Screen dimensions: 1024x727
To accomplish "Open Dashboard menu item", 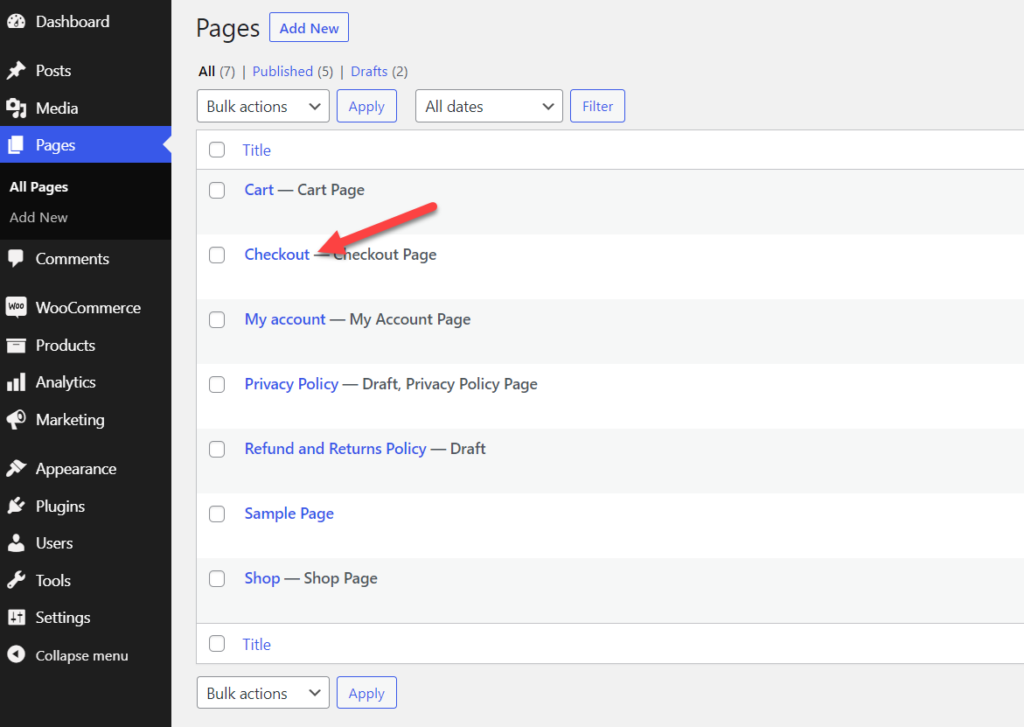I will click(x=72, y=22).
